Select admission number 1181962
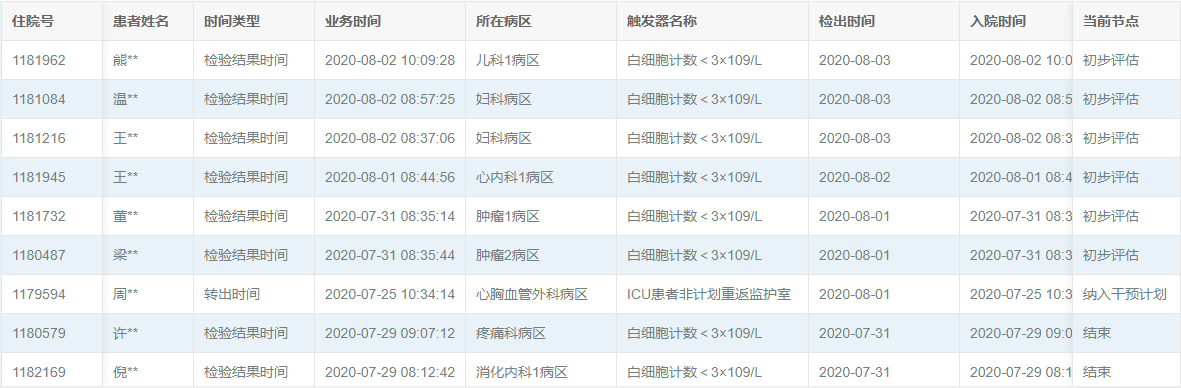 pos(38,60)
